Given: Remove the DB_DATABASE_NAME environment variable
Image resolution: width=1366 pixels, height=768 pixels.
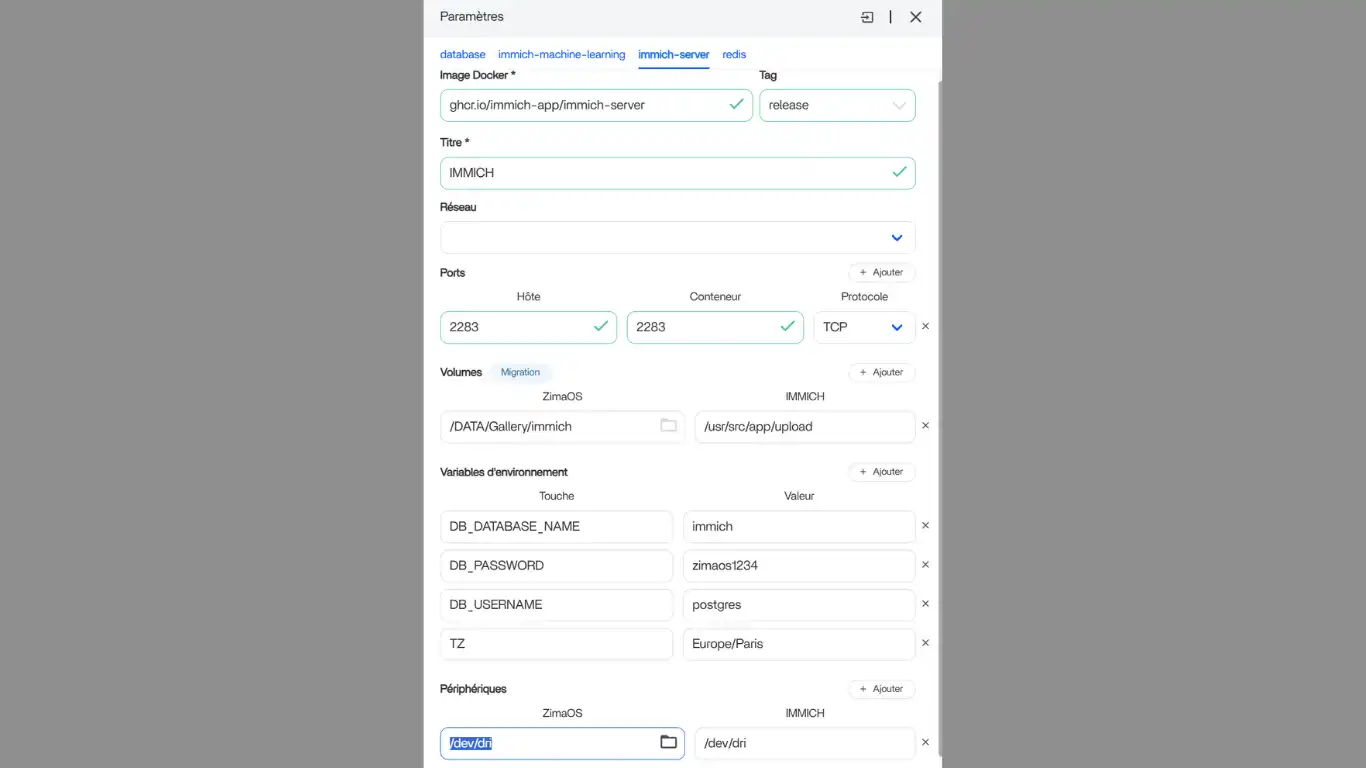Looking at the screenshot, I should [x=925, y=526].
